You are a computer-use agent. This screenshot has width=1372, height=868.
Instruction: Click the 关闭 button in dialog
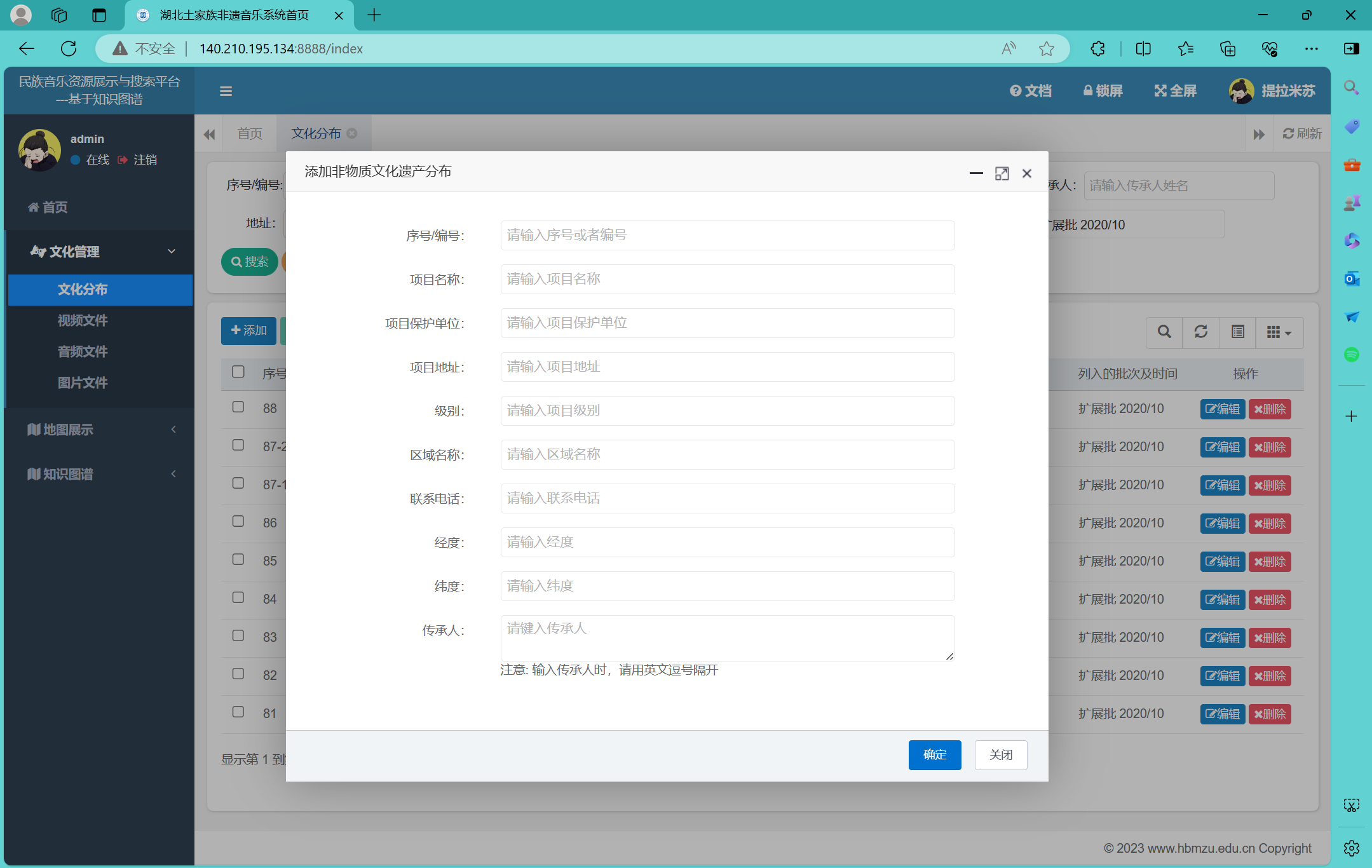coord(1001,755)
